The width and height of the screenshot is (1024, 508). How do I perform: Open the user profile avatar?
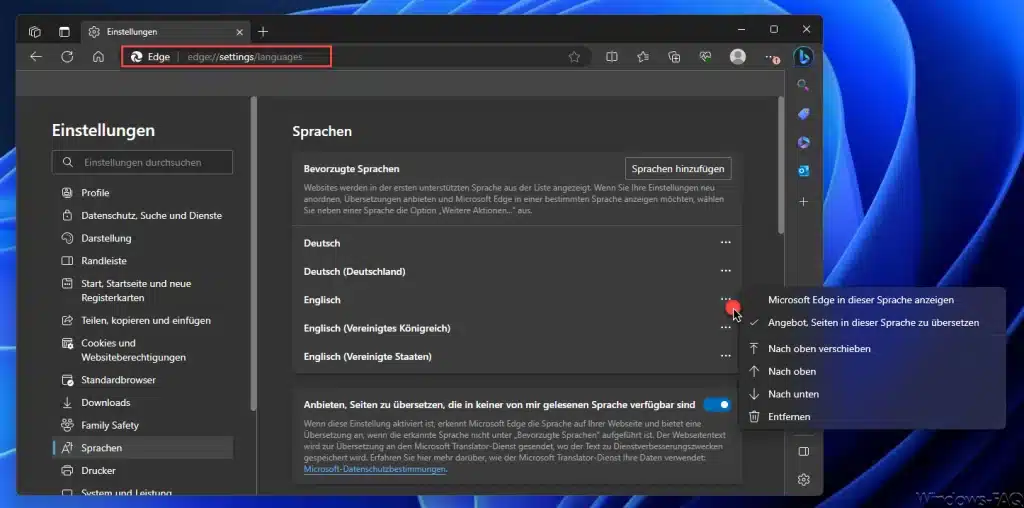click(x=738, y=57)
